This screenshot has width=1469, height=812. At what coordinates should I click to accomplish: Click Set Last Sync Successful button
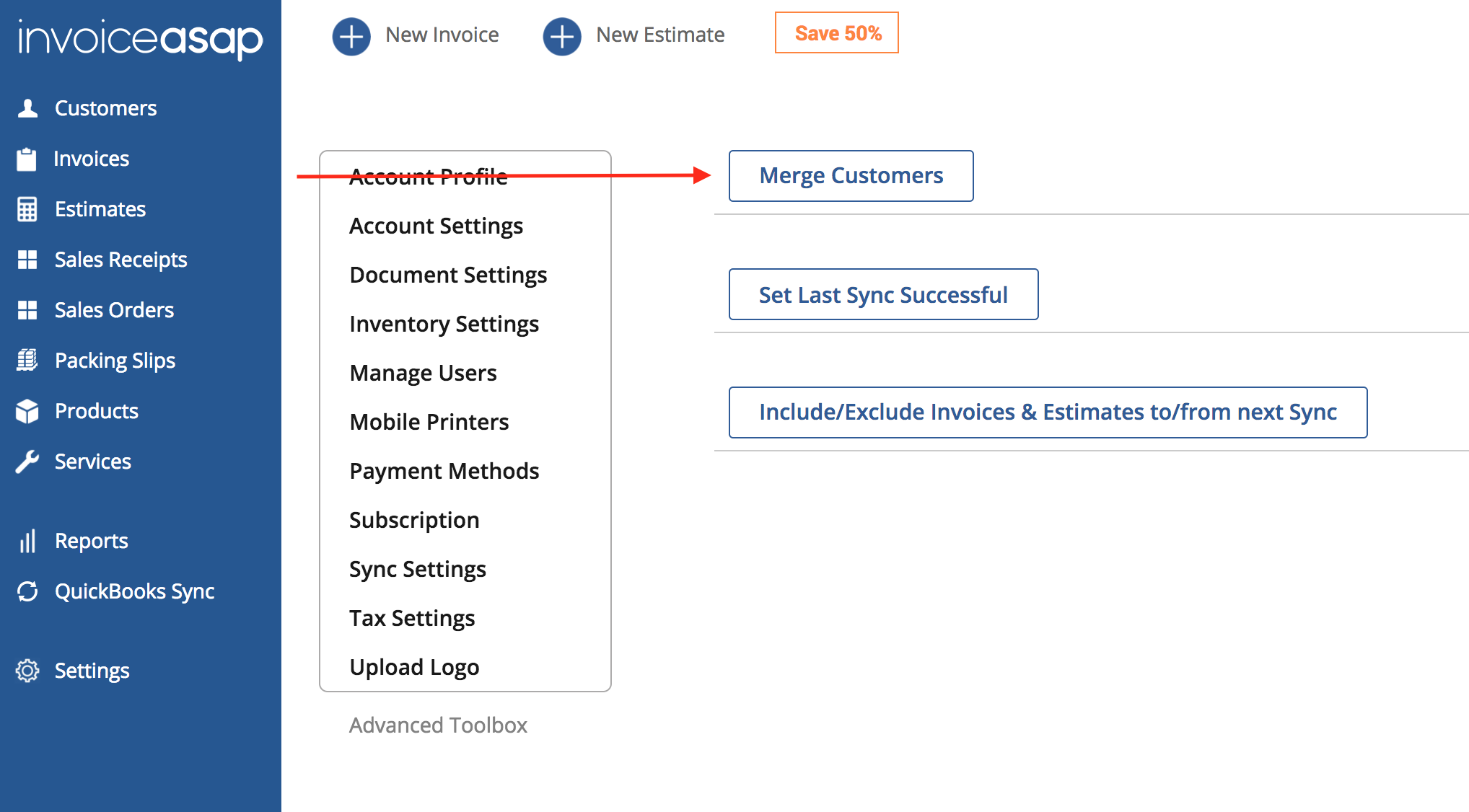coord(883,294)
